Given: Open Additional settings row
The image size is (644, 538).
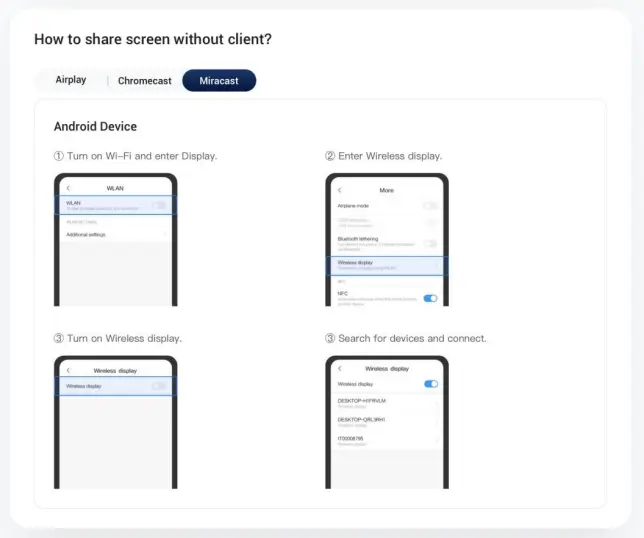Looking at the screenshot, I should tap(116, 235).
